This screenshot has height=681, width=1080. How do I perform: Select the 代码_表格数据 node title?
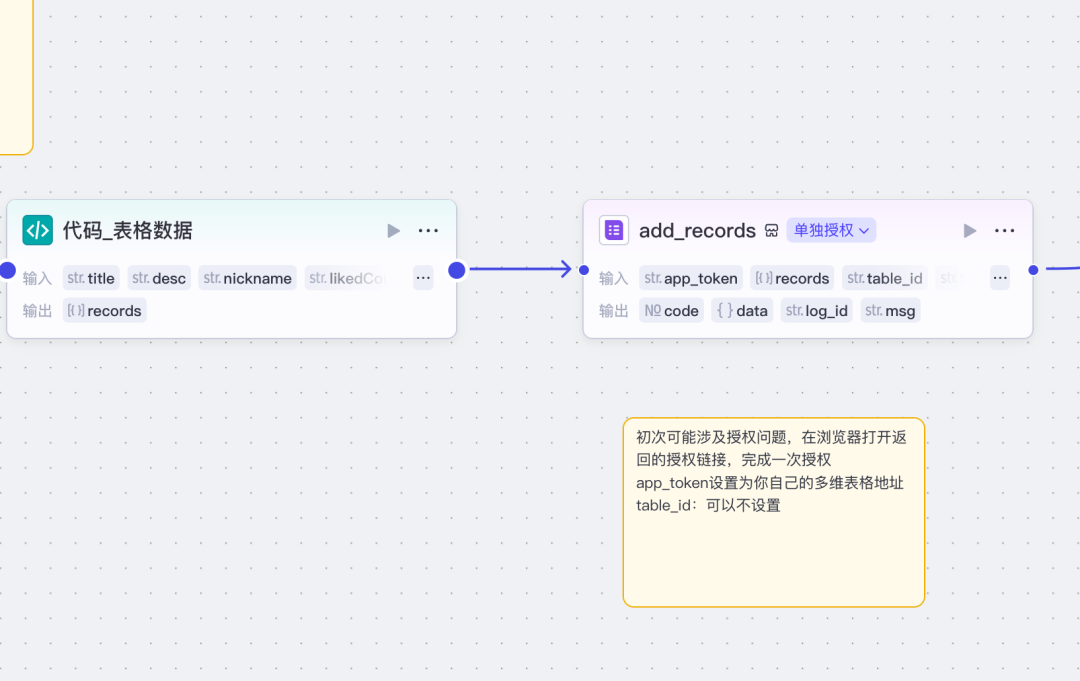[x=127, y=231]
